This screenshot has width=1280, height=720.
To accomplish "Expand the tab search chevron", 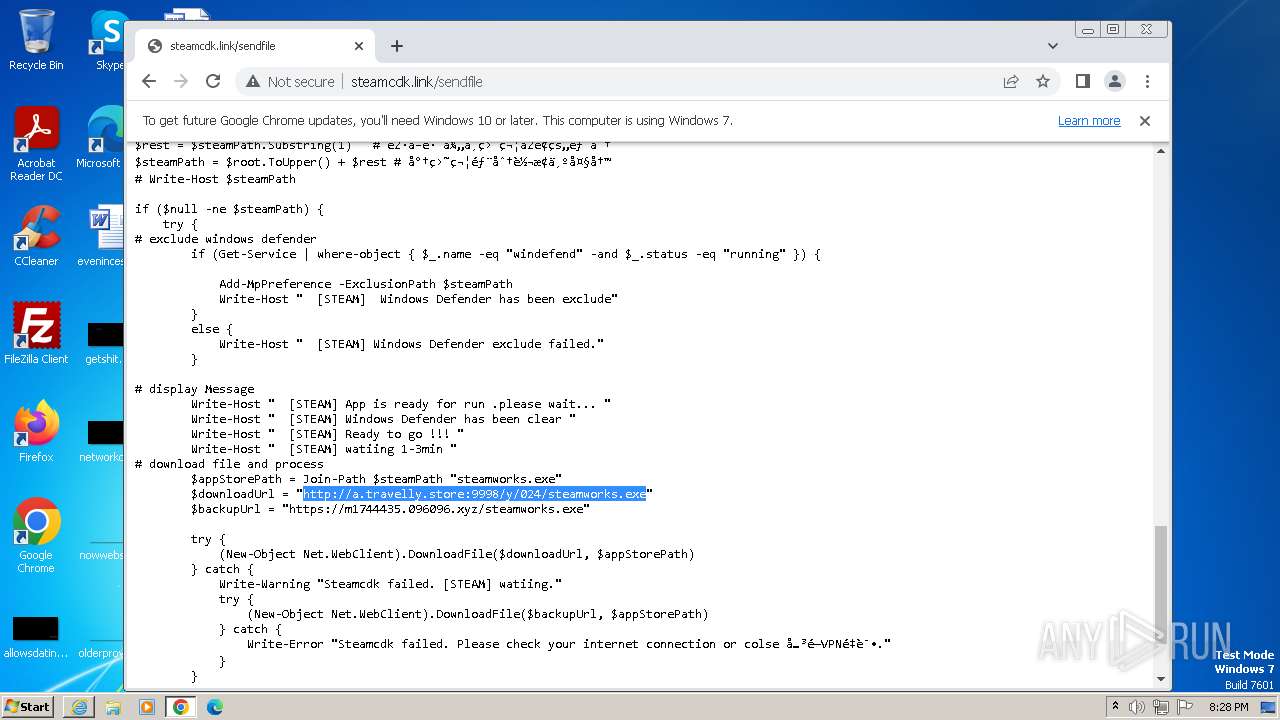I will pos(1052,46).
